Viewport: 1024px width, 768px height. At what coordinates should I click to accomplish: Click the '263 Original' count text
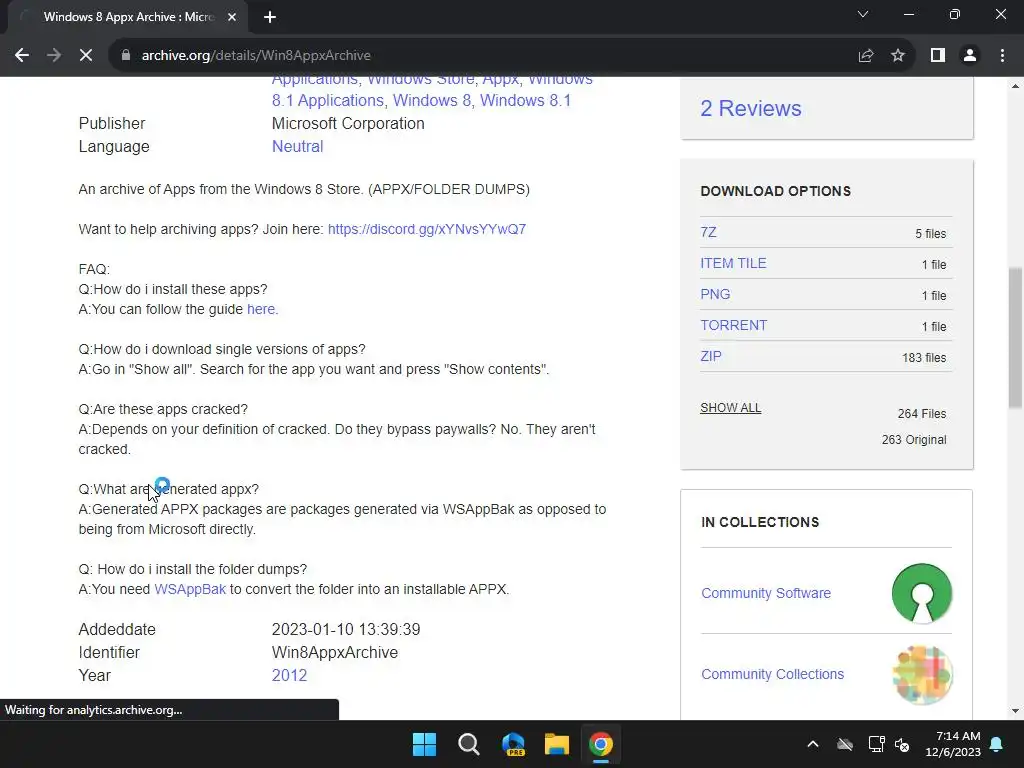914,440
